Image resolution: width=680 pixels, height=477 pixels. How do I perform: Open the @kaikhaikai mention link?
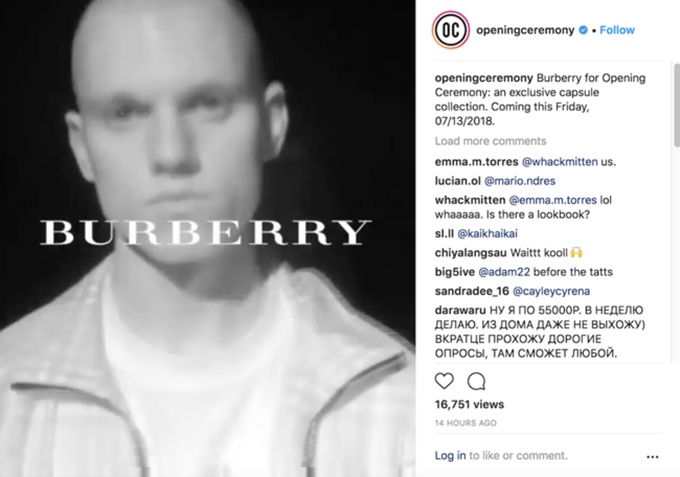[x=487, y=234]
